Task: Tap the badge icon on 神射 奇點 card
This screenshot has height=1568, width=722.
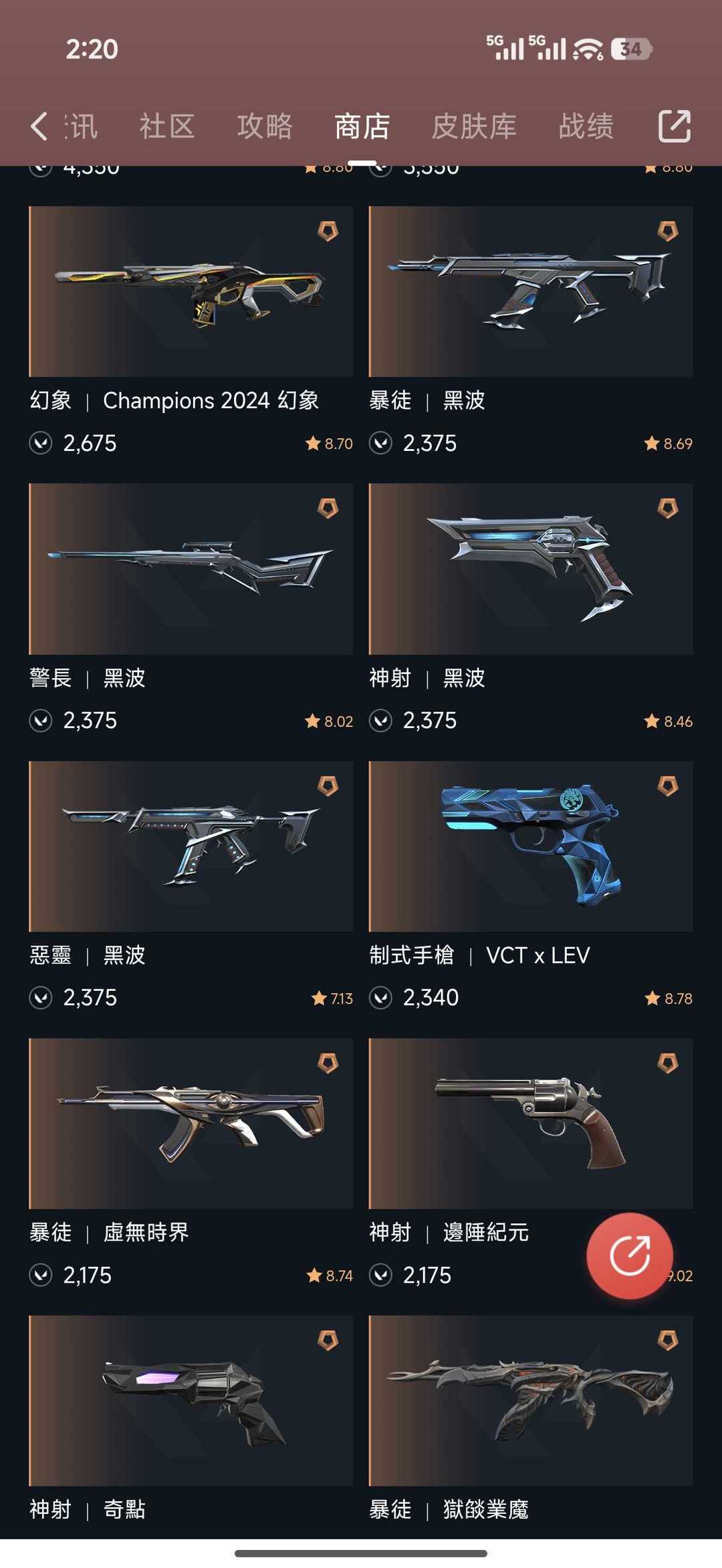Action: click(328, 1340)
